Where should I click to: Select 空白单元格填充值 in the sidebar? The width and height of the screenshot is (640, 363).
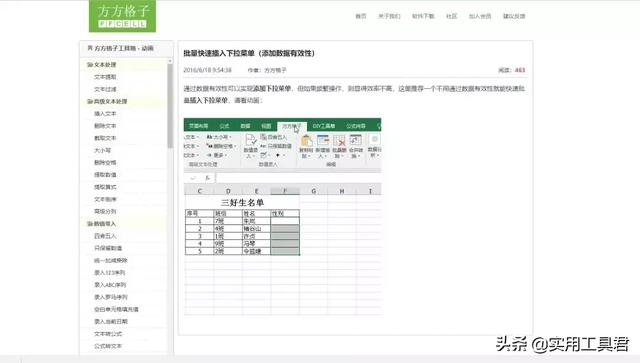click(x=116, y=310)
